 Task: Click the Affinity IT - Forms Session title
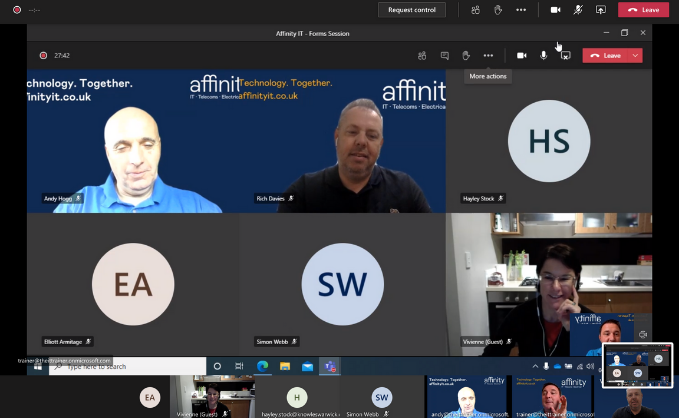312,33
